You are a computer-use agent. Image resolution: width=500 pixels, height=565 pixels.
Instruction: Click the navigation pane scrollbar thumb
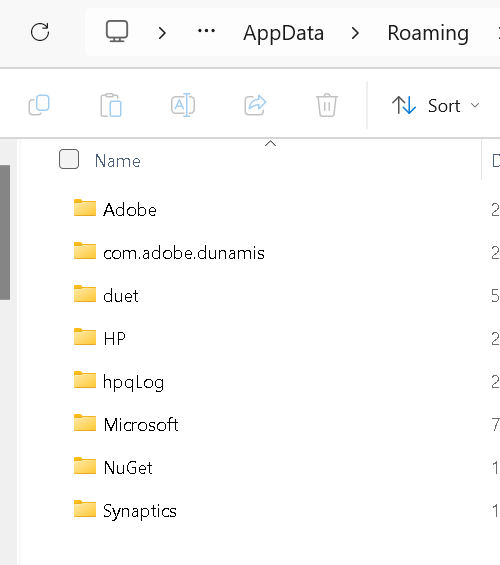point(5,232)
